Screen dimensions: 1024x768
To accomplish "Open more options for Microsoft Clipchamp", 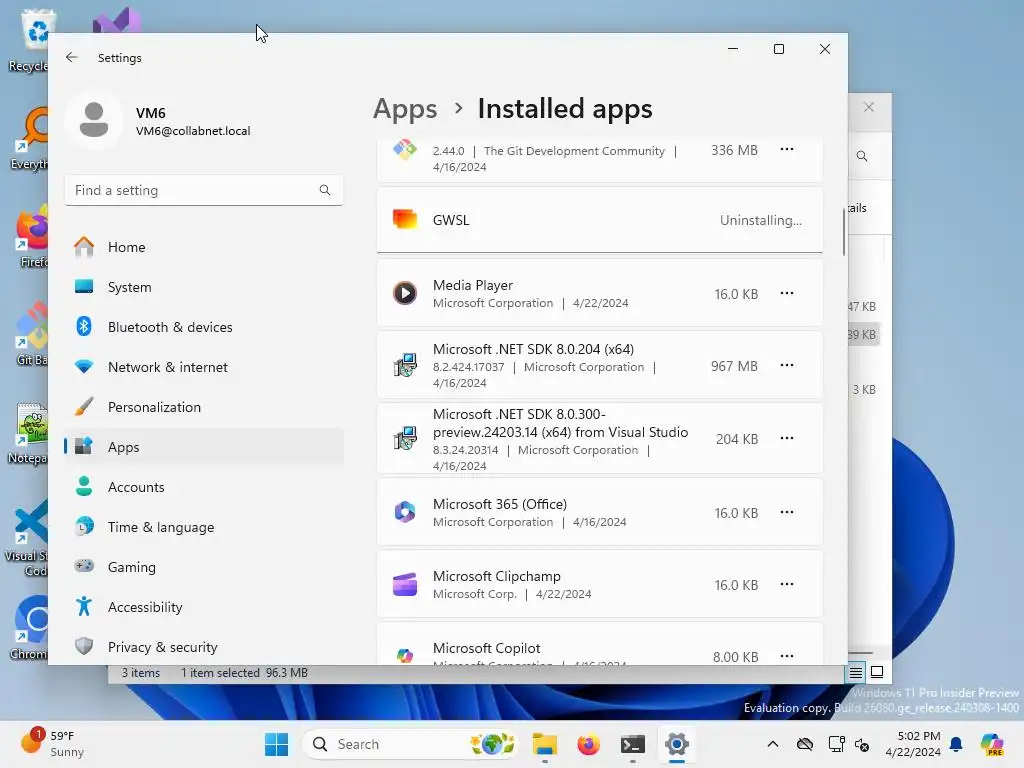I will (787, 584).
